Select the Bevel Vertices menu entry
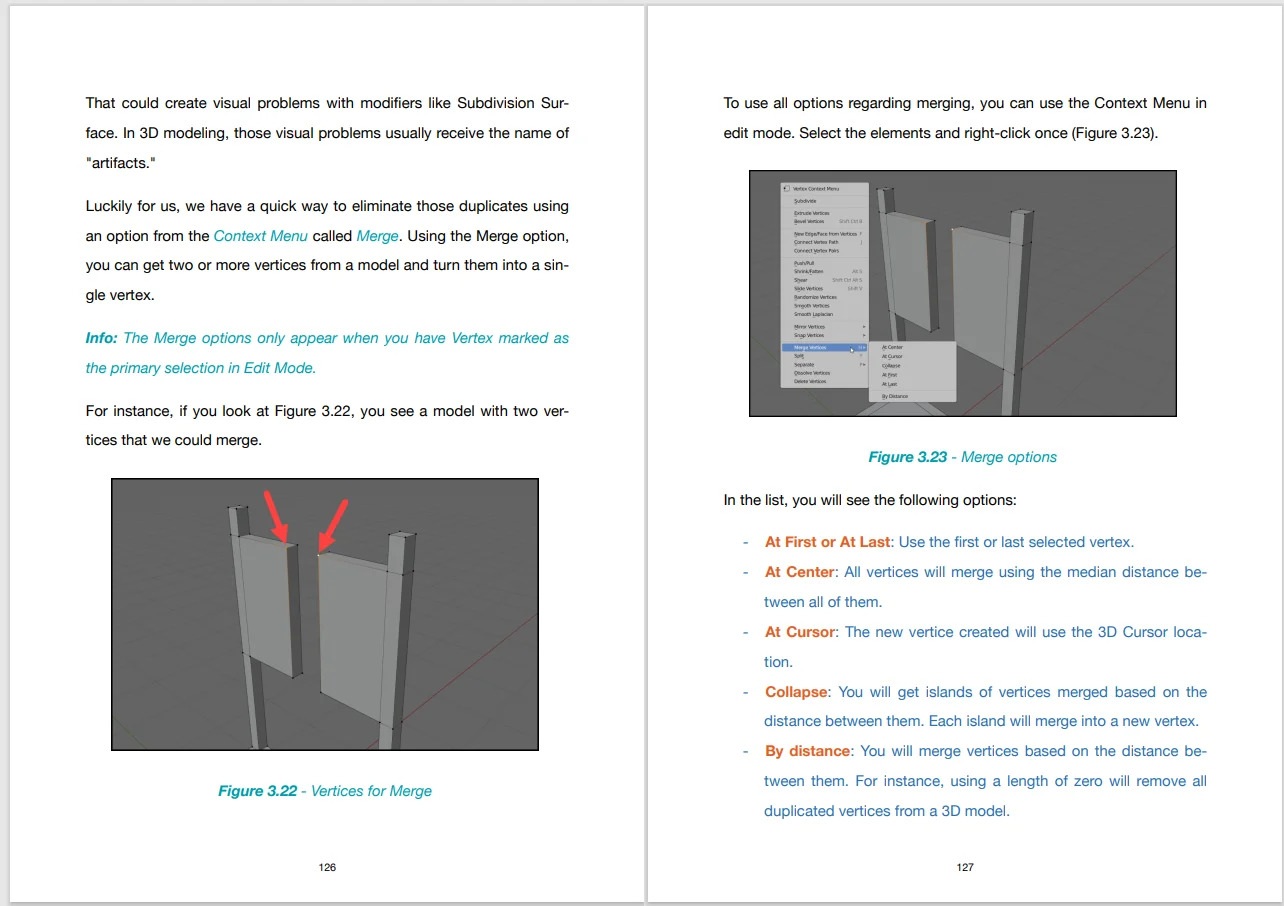Image resolution: width=1284 pixels, height=906 pixels. [x=809, y=221]
